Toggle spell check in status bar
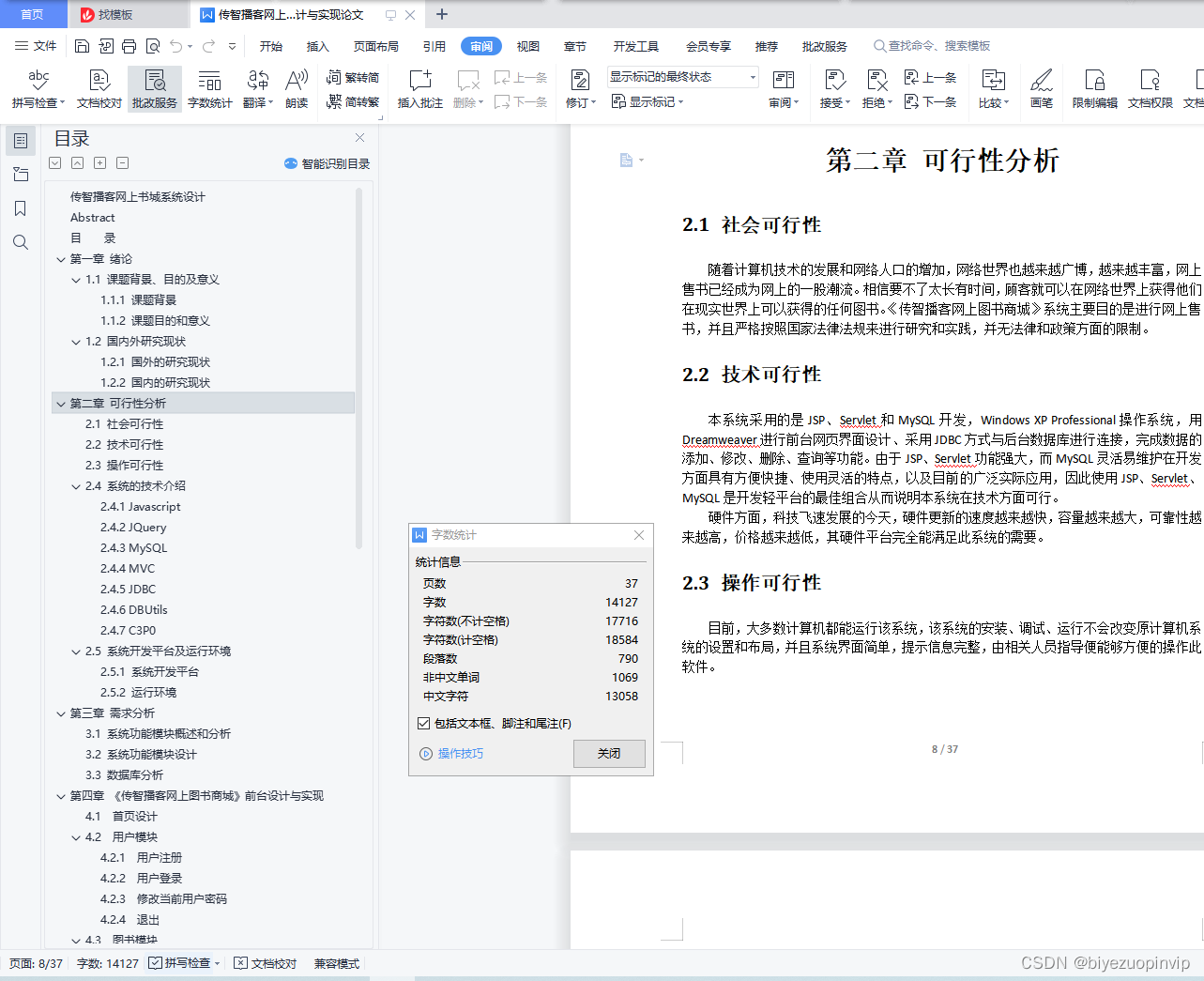Screen dimensions: 1204x981 click(x=185, y=963)
